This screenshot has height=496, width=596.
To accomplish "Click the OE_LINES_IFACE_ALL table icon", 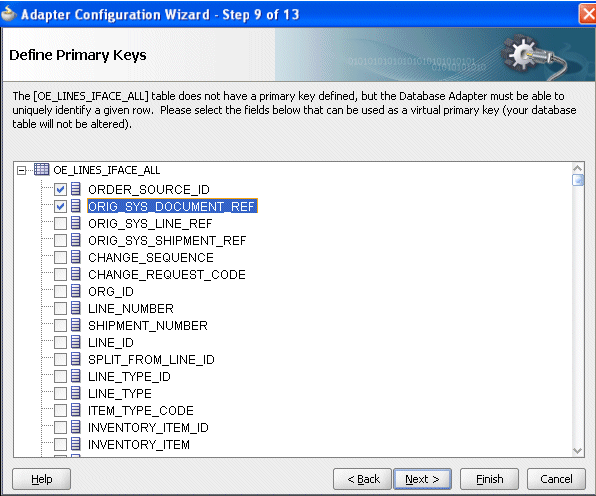I will (41, 169).
